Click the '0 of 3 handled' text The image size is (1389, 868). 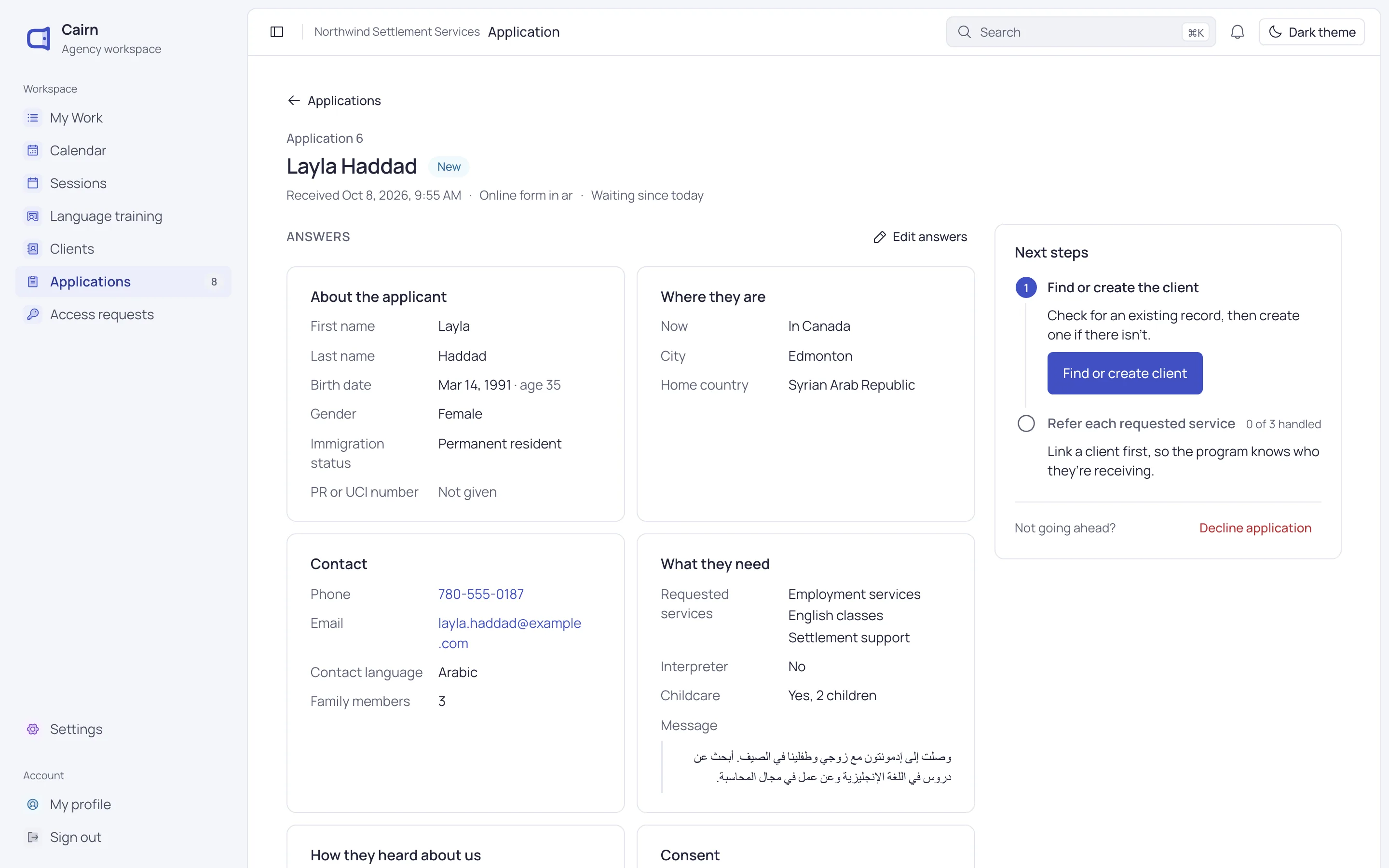pos(1283,424)
